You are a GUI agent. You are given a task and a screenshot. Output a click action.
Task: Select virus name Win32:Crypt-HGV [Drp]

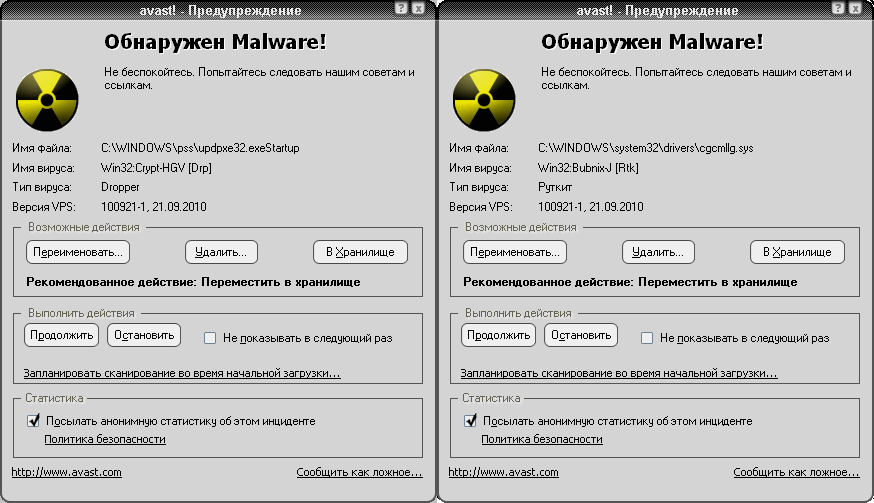tap(156, 168)
